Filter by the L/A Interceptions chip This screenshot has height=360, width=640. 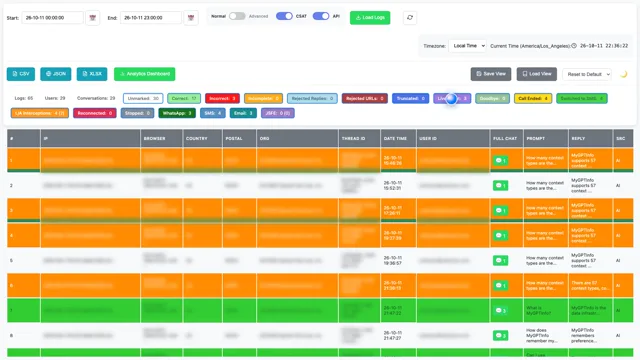coord(40,113)
